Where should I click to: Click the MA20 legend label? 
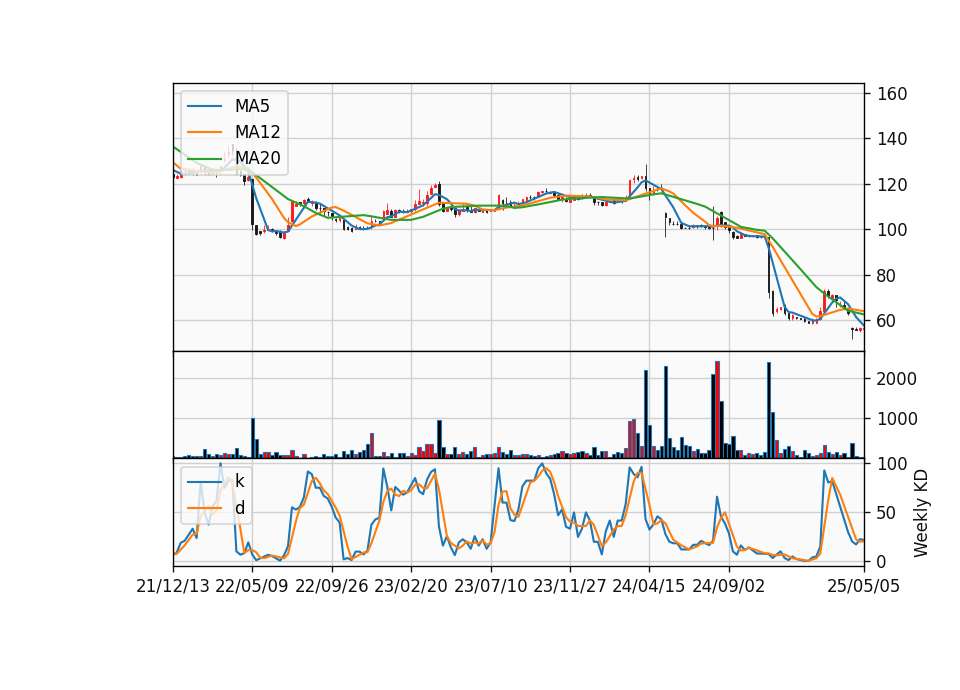tap(257, 158)
